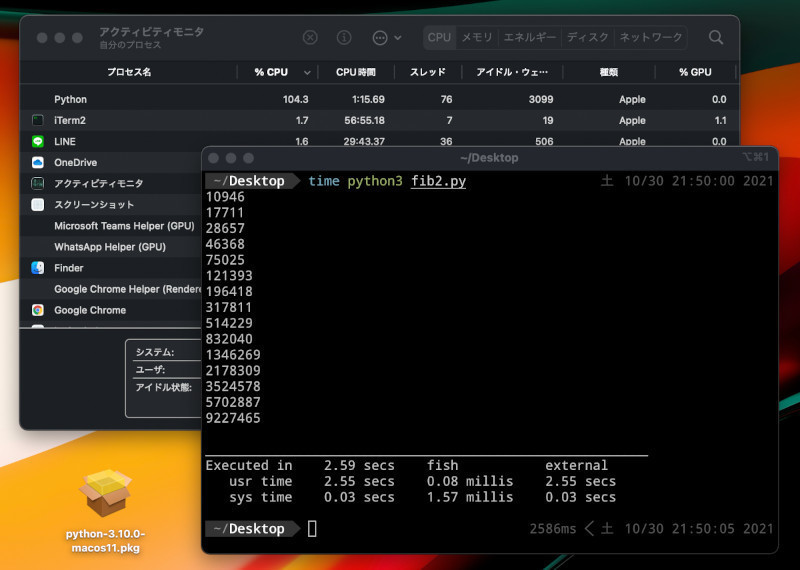This screenshot has height=570, width=800.
Task: Click the iTerm2 process icon
Action: coord(38,120)
